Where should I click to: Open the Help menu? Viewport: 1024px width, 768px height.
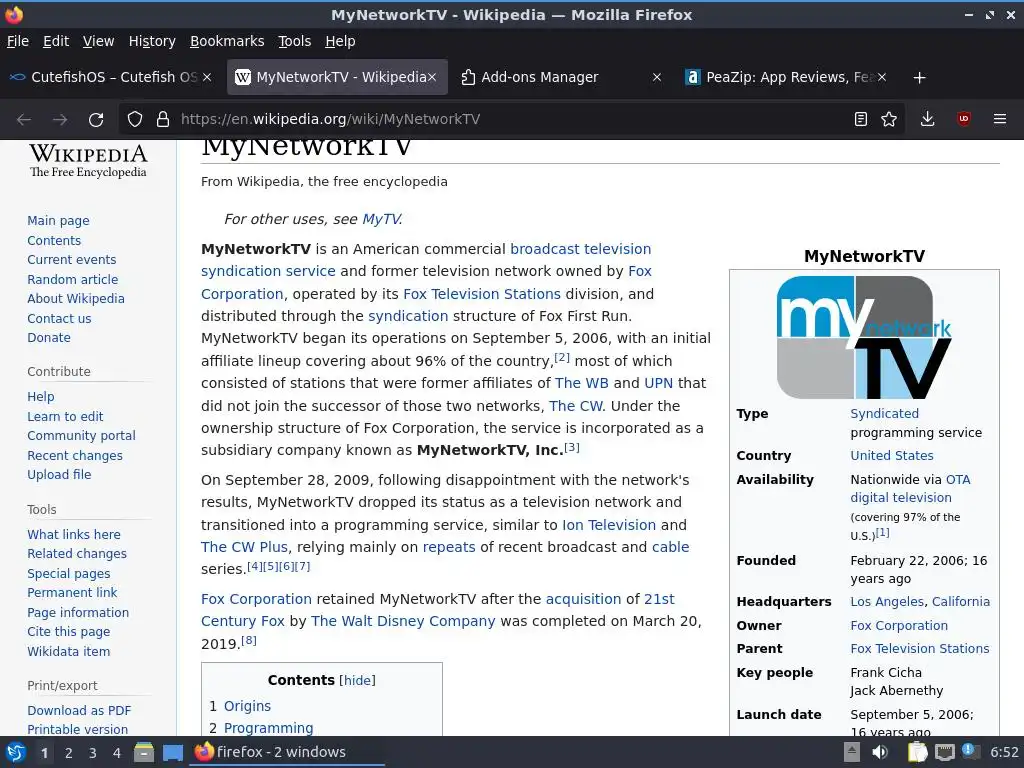340,41
